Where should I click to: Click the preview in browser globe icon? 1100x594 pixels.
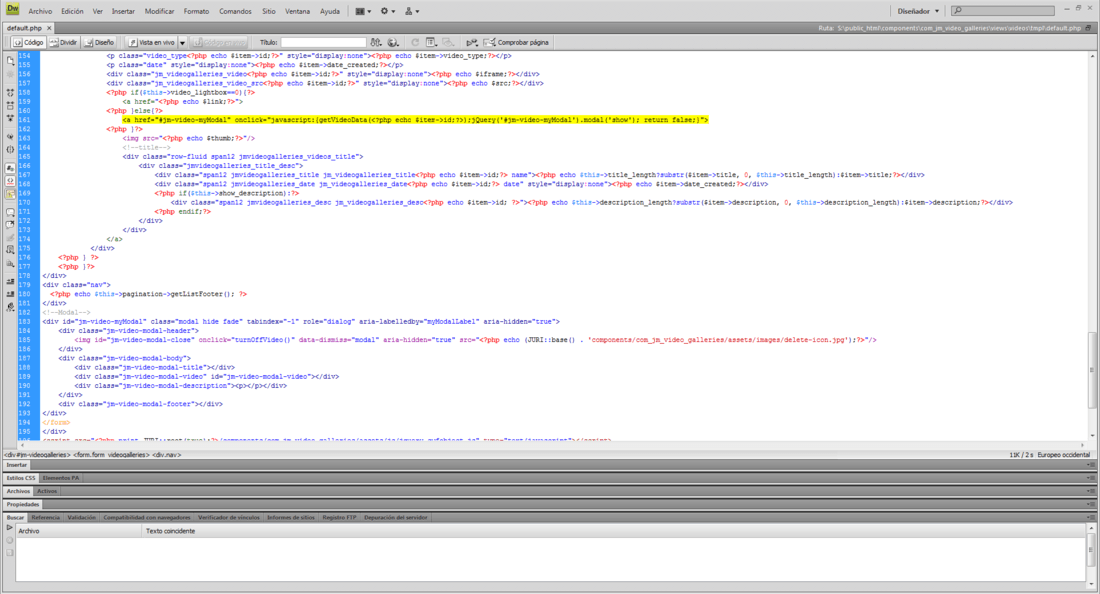tap(393, 42)
